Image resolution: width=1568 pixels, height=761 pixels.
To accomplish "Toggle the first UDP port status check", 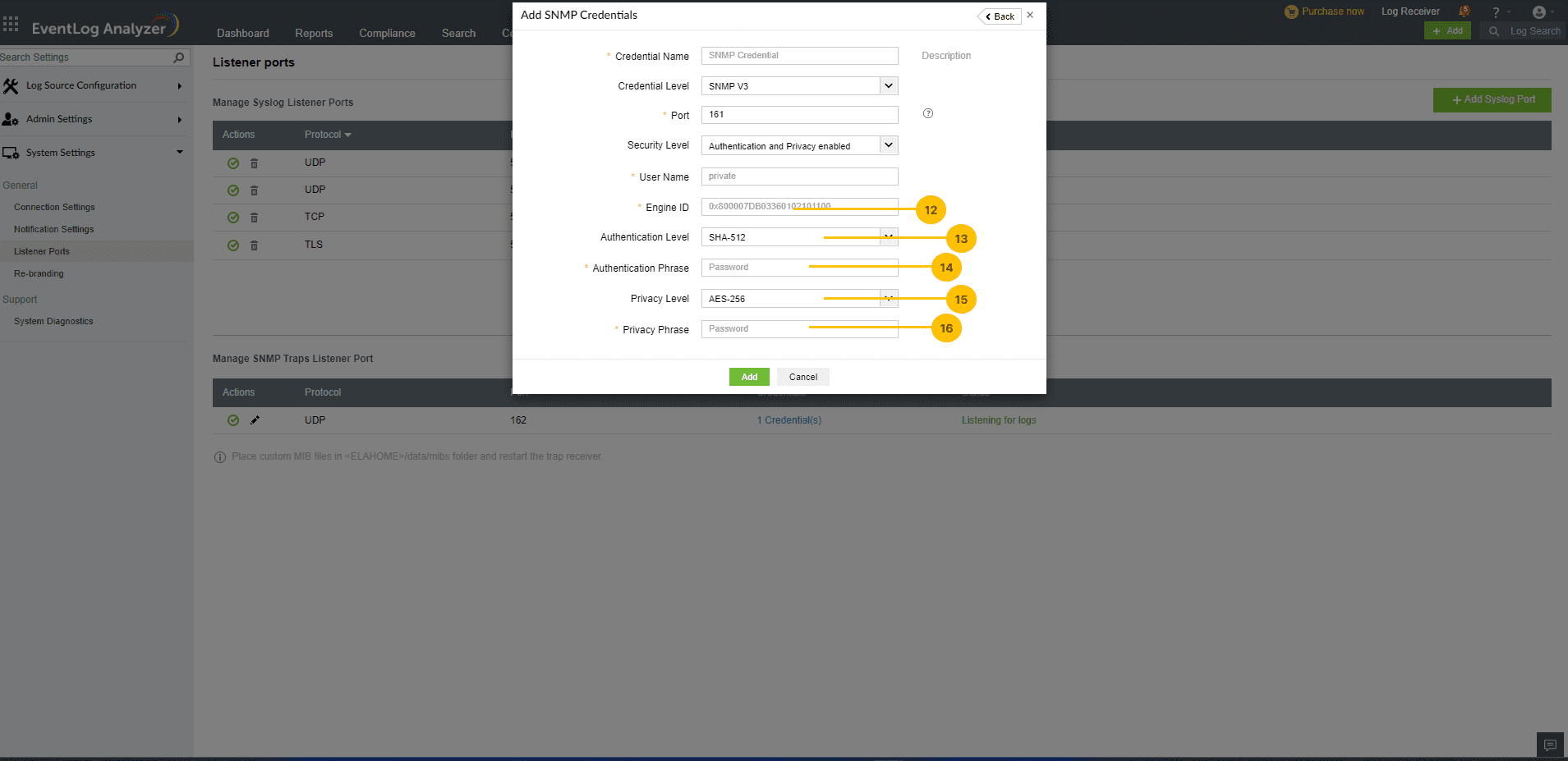I will tap(233, 163).
